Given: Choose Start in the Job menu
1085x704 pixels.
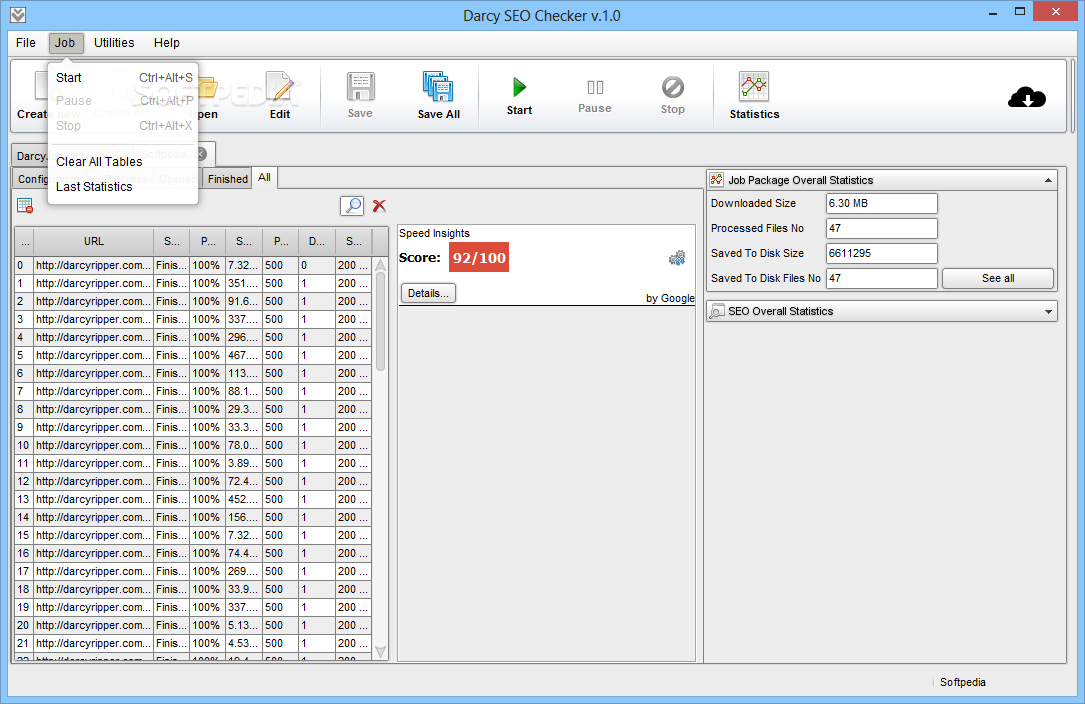Looking at the screenshot, I should point(123,78).
